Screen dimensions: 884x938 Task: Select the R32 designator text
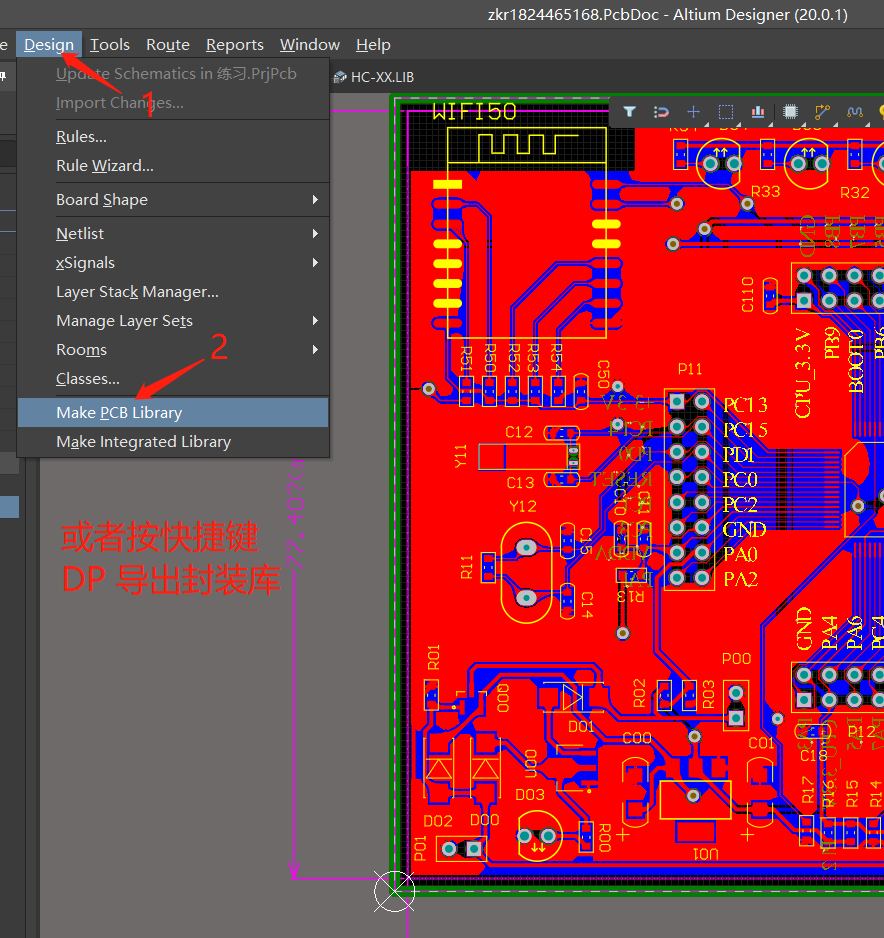855,193
